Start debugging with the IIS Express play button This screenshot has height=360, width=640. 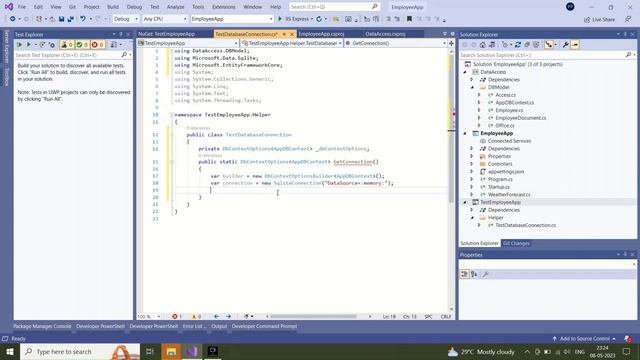280,19
